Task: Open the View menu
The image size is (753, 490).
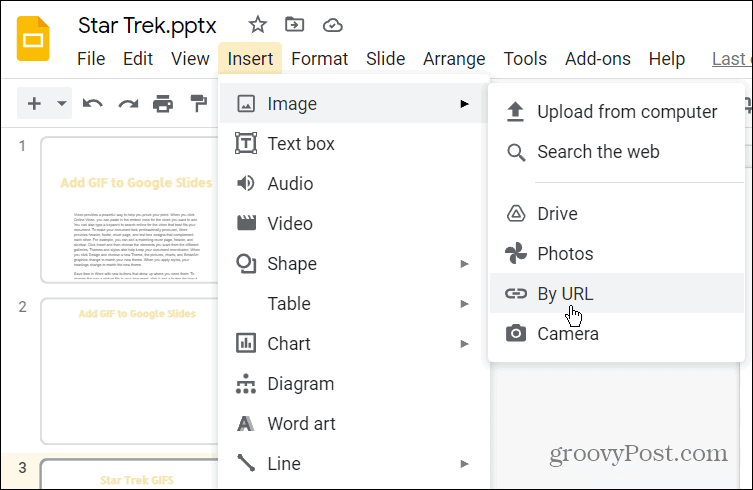Action: tap(190, 59)
